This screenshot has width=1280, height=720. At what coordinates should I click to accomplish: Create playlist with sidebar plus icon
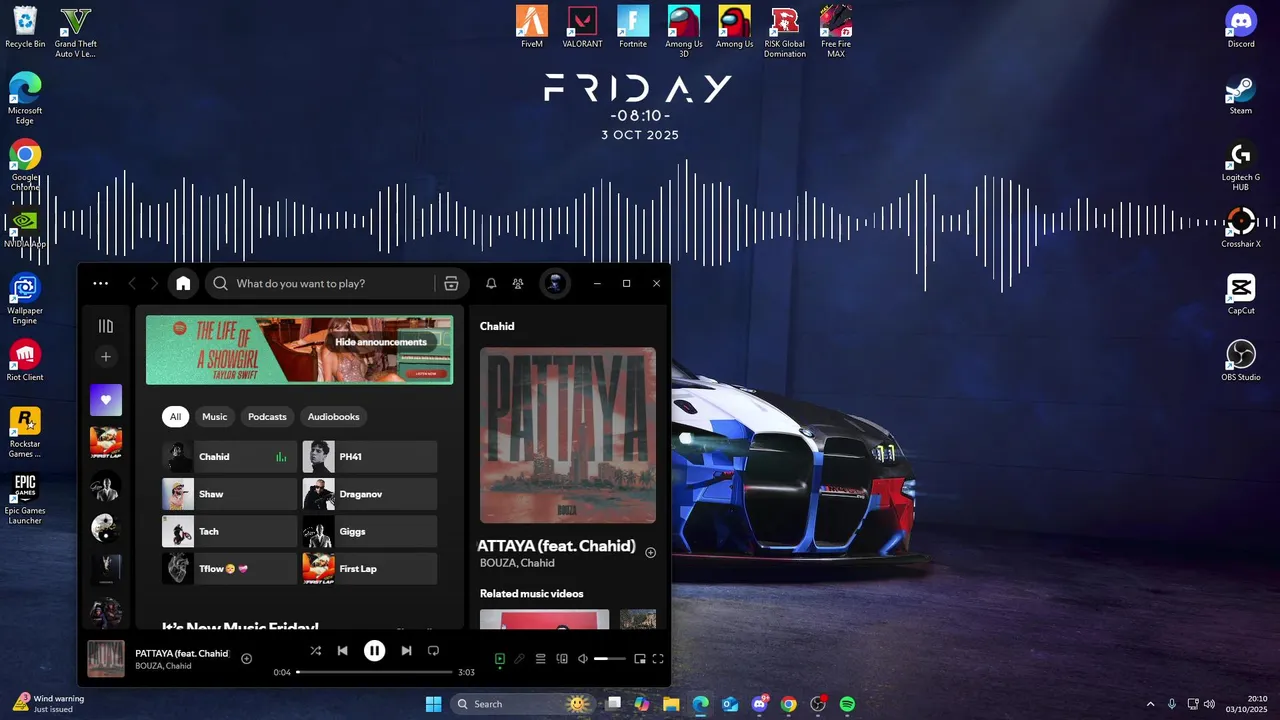(106, 356)
